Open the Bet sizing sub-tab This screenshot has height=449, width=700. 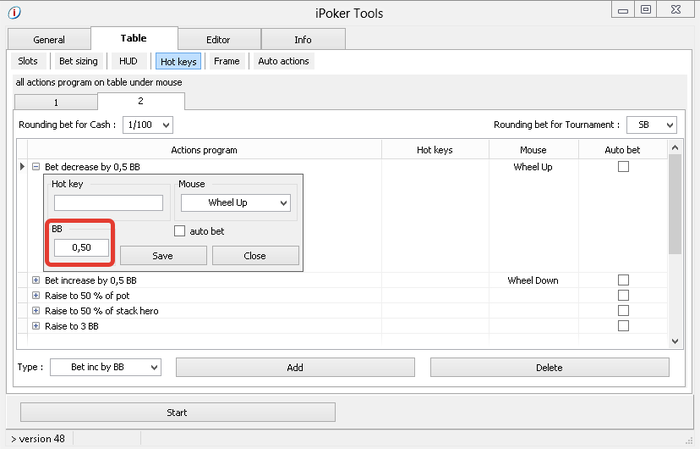tap(79, 61)
